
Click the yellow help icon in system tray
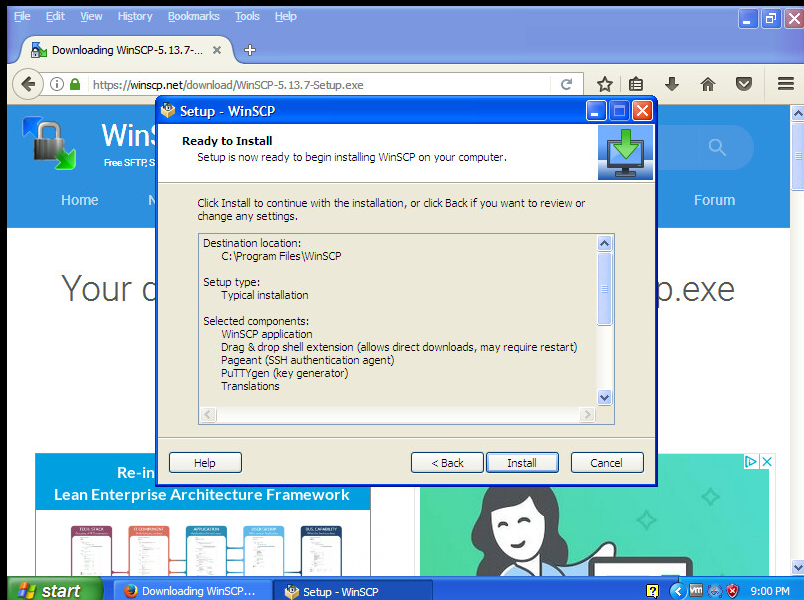coord(652,591)
